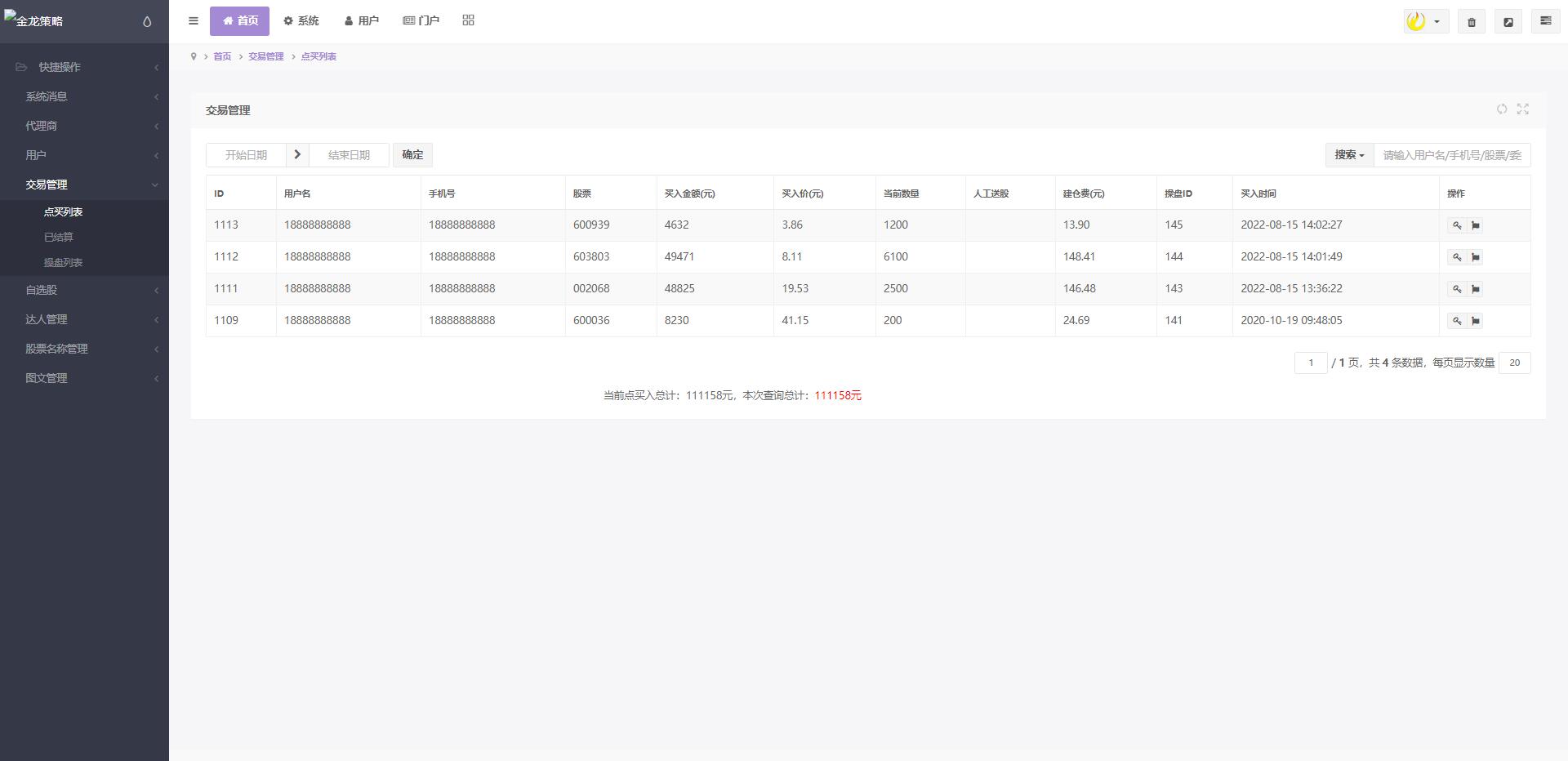Viewport: 1568px width, 761px height.
Task: Expand the 交易管理 panel to fullscreen
Action: (x=1522, y=109)
